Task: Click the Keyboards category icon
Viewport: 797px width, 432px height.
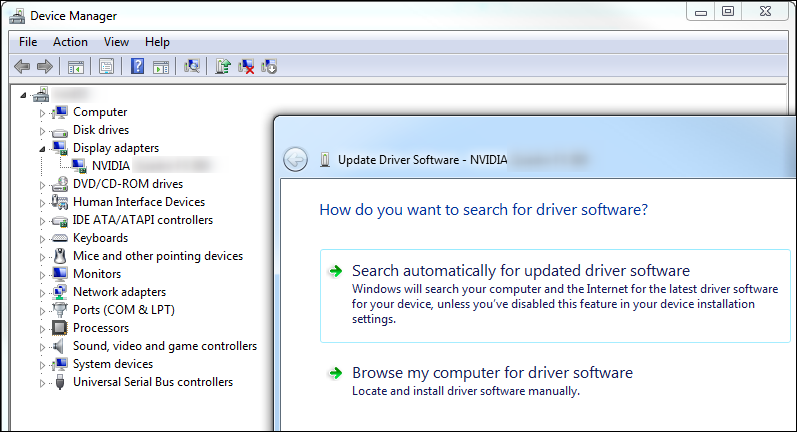Action: (60, 238)
